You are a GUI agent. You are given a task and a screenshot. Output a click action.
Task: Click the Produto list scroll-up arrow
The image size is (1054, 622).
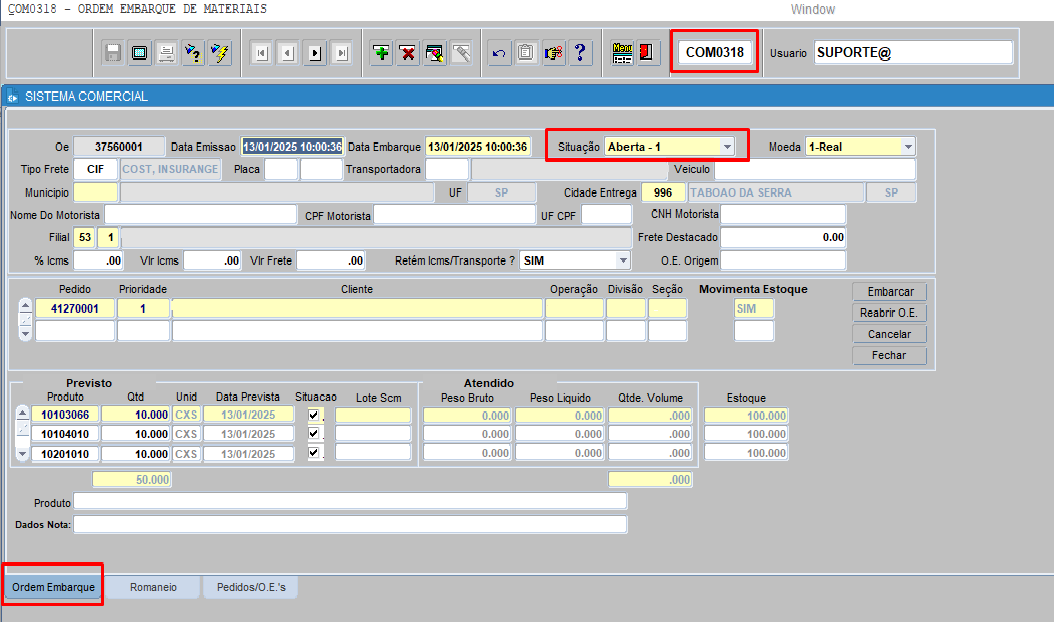point(22,412)
